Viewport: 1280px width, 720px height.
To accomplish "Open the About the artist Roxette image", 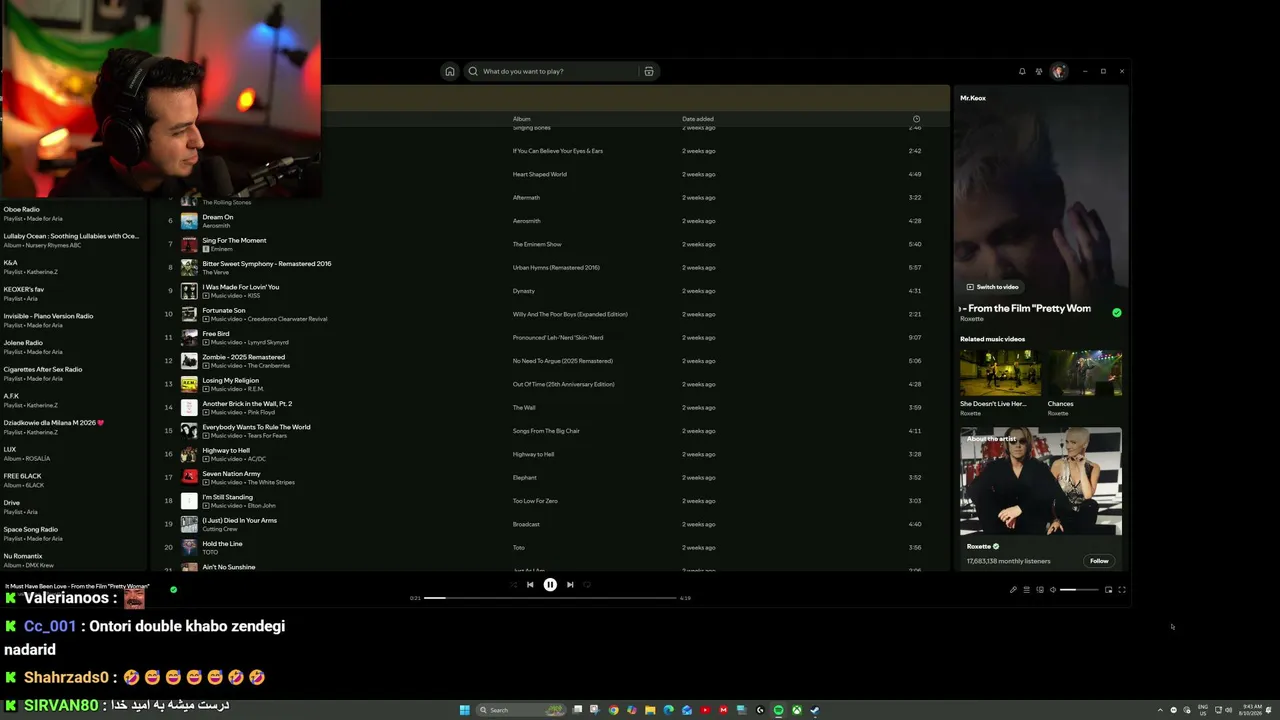I will [x=1041, y=481].
